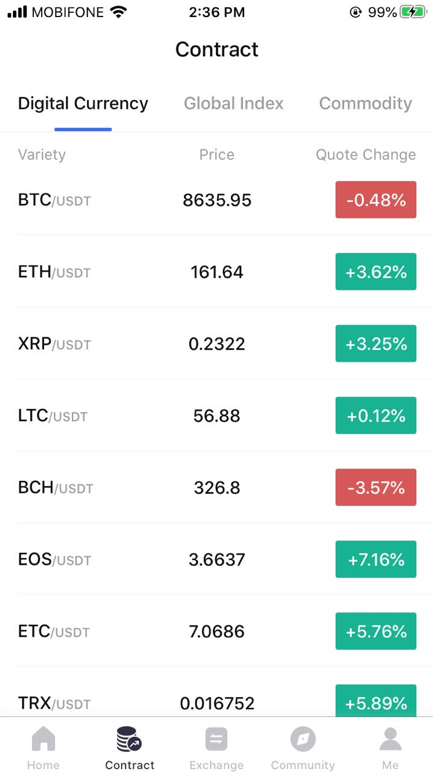
Task: Open the Exchange swap icon
Action: pos(216,739)
